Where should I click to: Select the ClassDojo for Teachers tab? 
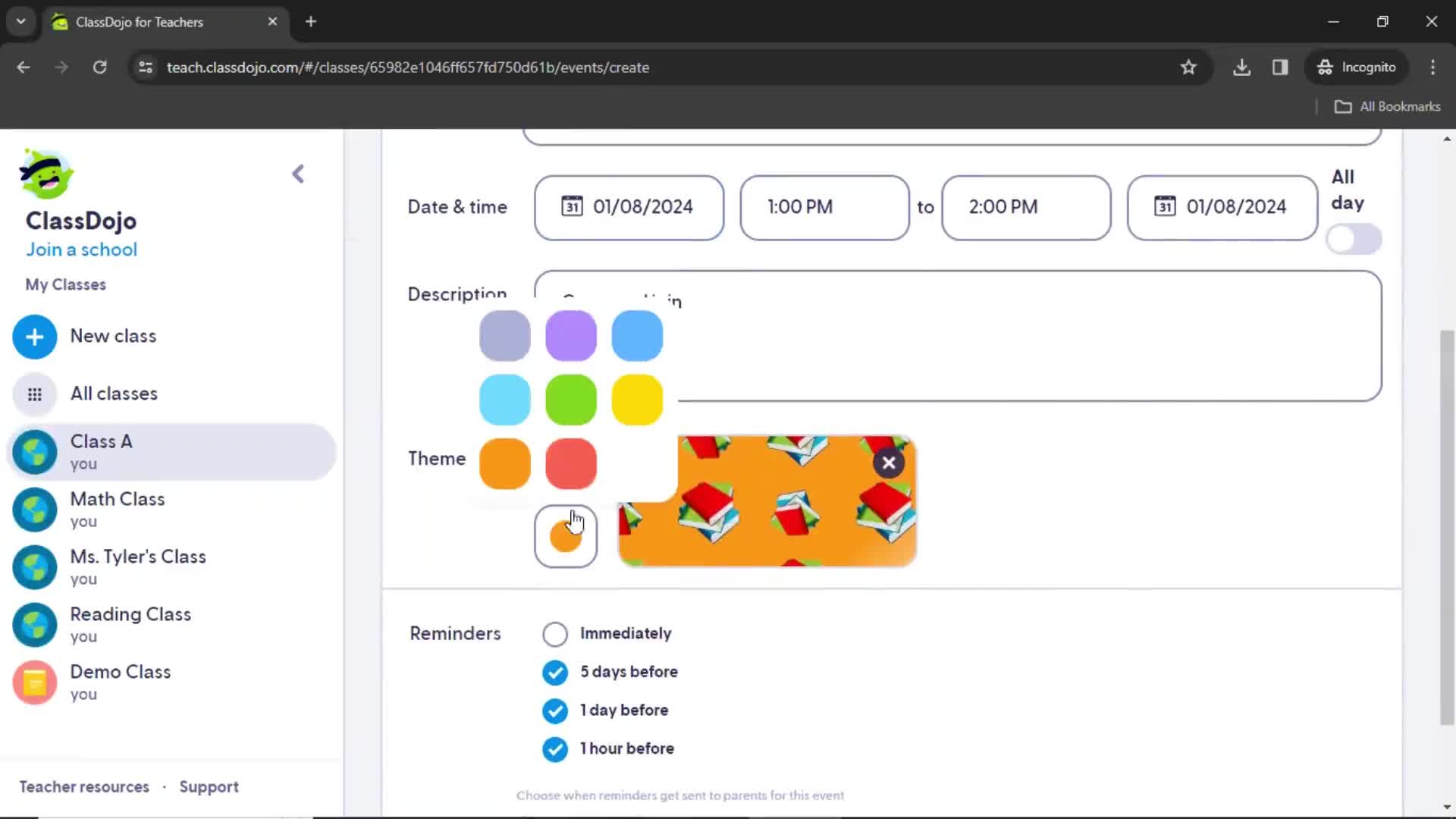coord(165,22)
